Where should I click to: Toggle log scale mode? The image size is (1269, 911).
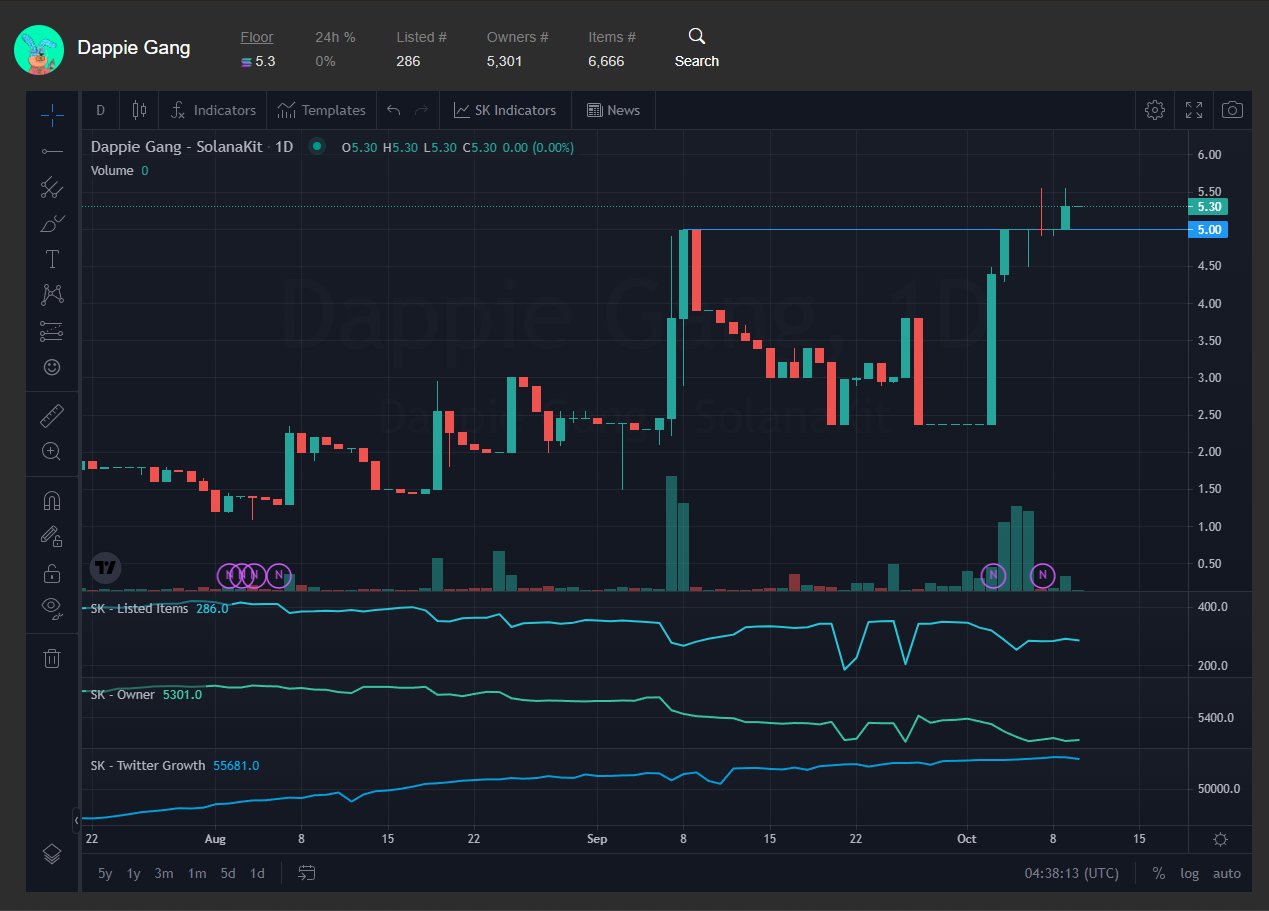pyautogui.click(x=1189, y=873)
